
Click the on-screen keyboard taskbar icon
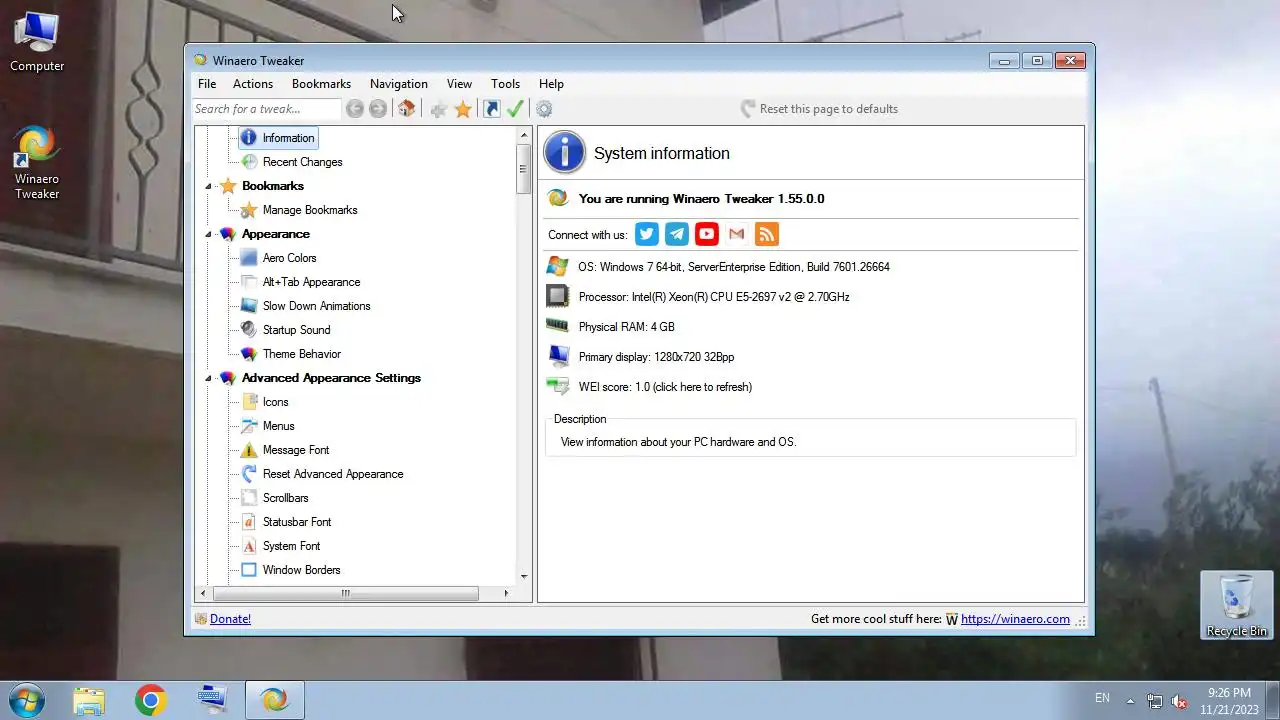pos(213,700)
